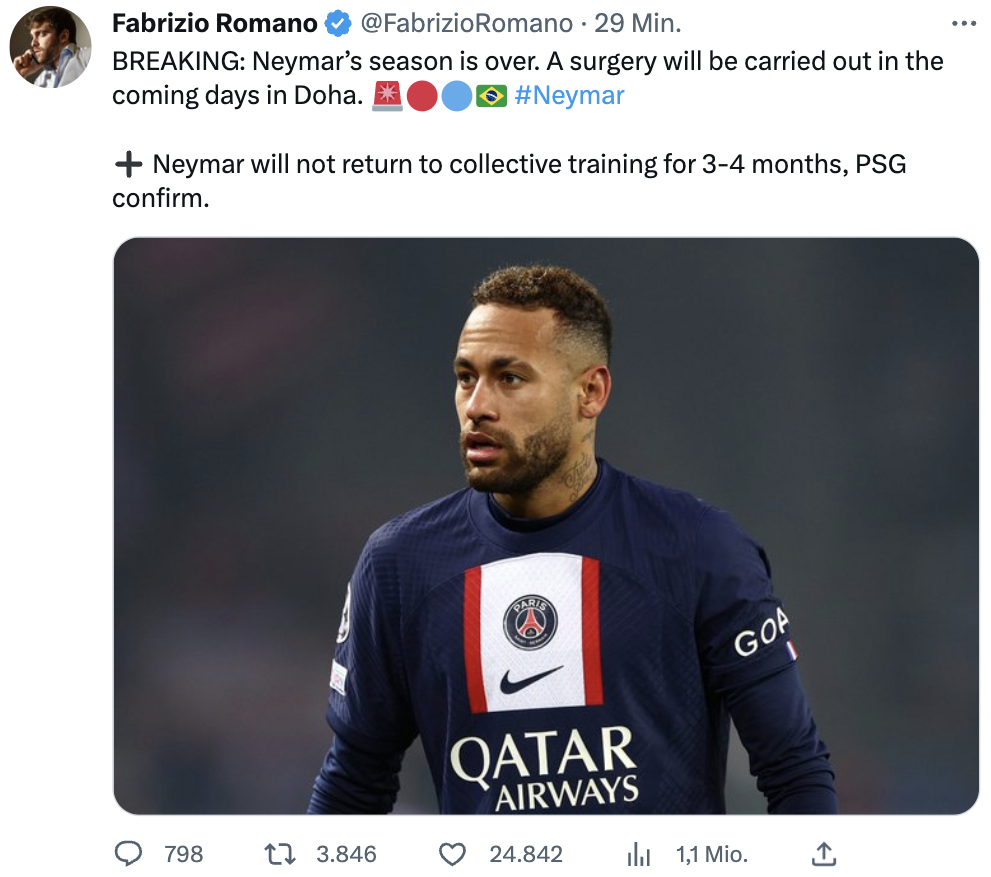This screenshot has width=991, height=877.
Task: Click the 1,1 Mio. views count
Action: 712,854
